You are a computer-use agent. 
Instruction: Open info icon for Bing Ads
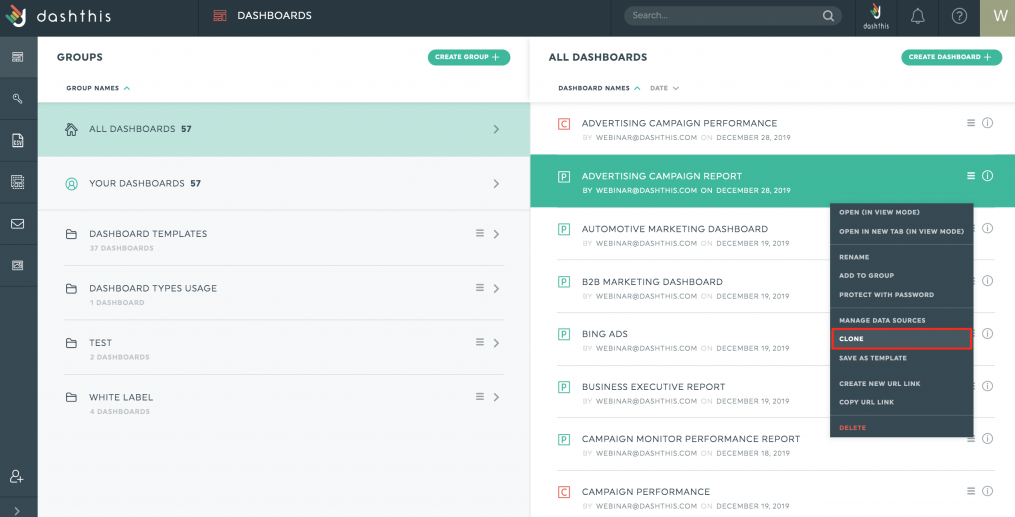pyautogui.click(x=987, y=334)
